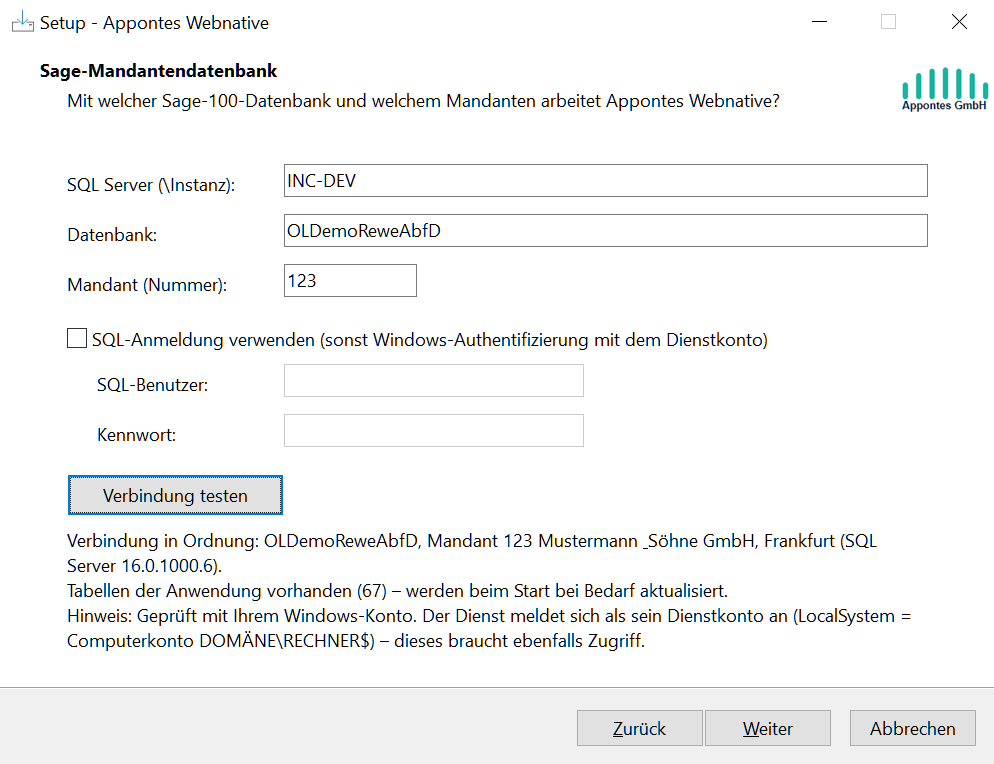The width and height of the screenshot is (994, 764).
Task: Go back with the Zurück button
Action: click(640, 728)
